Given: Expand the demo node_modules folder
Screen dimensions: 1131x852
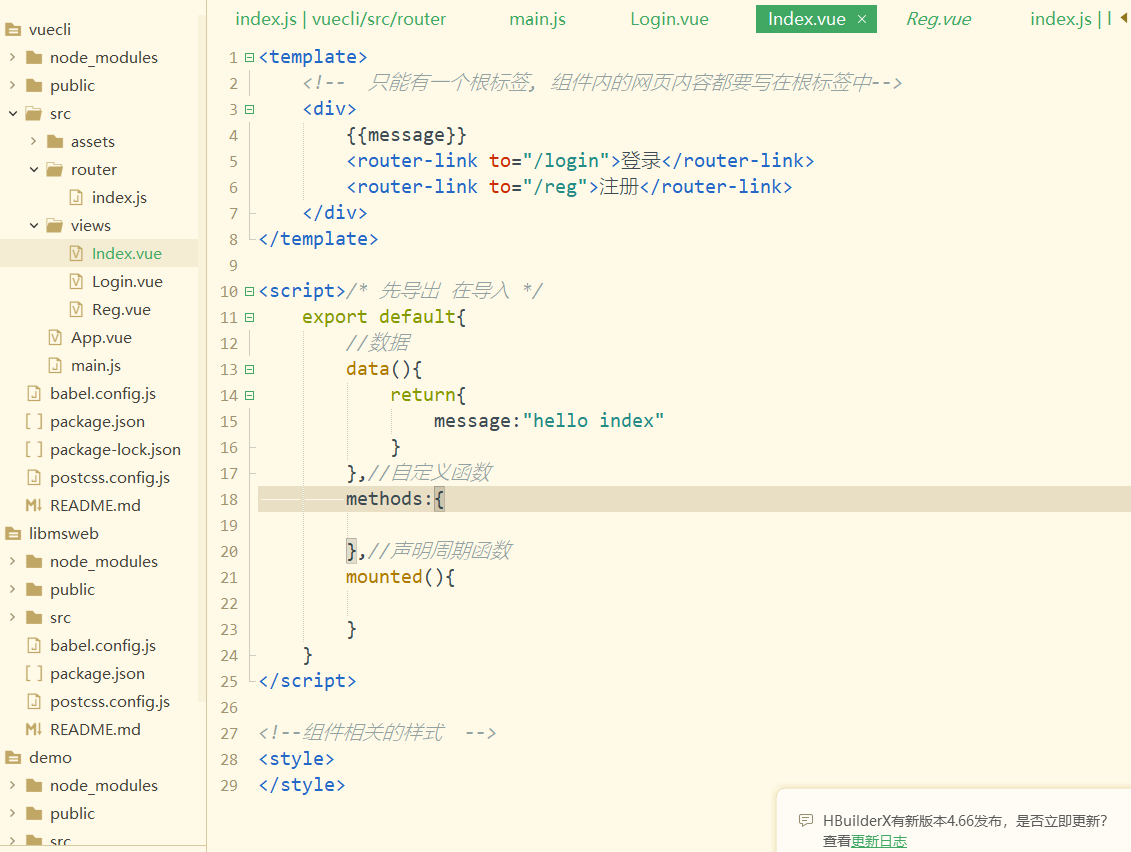Looking at the screenshot, I should 12,785.
